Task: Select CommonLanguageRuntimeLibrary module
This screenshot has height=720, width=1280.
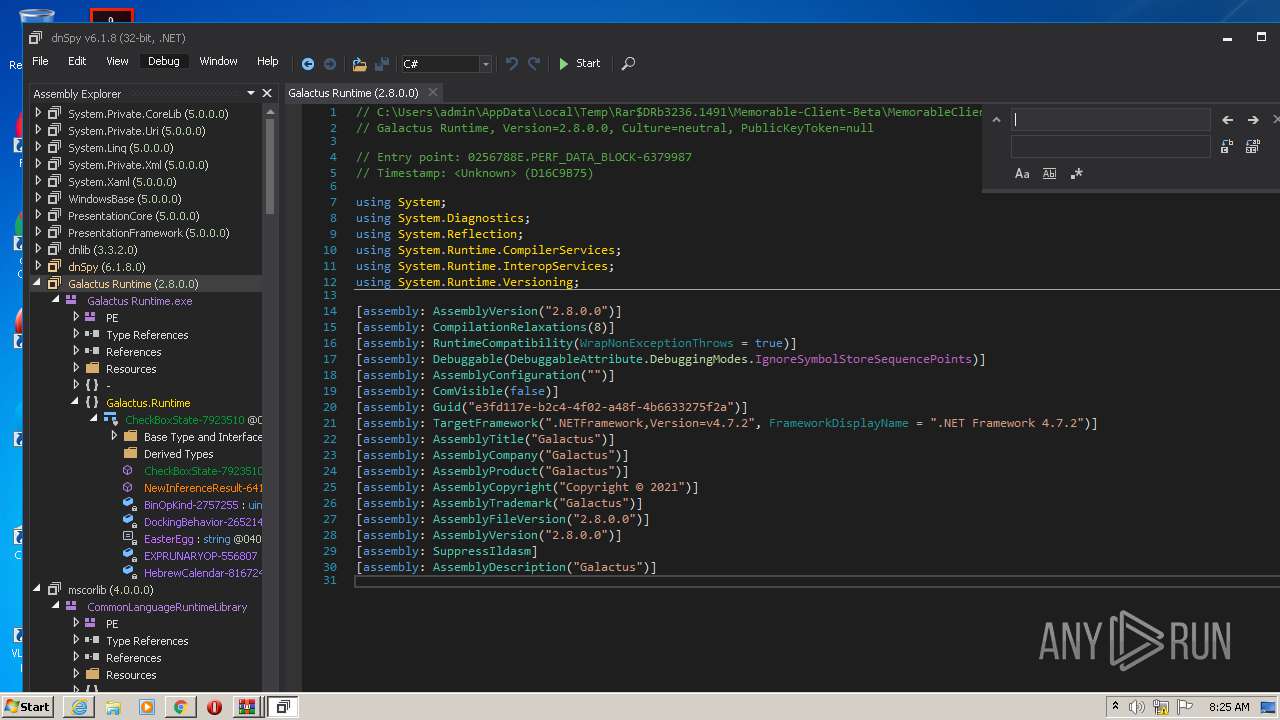Action: [x=167, y=607]
